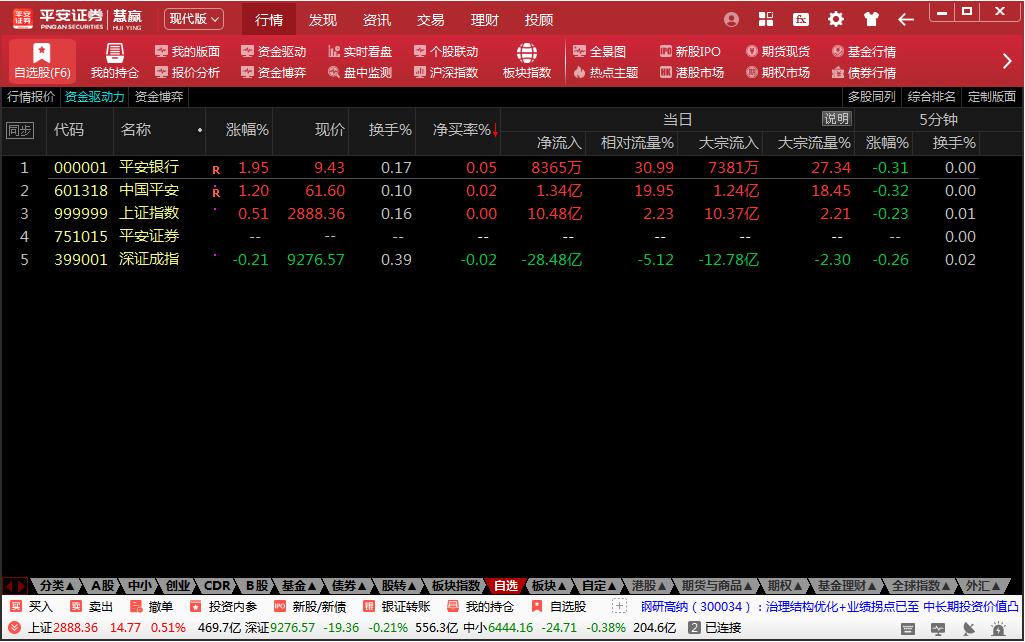Open 我的持仓 holdings icon
This screenshot has height=642, width=1025.
point(114,61)
